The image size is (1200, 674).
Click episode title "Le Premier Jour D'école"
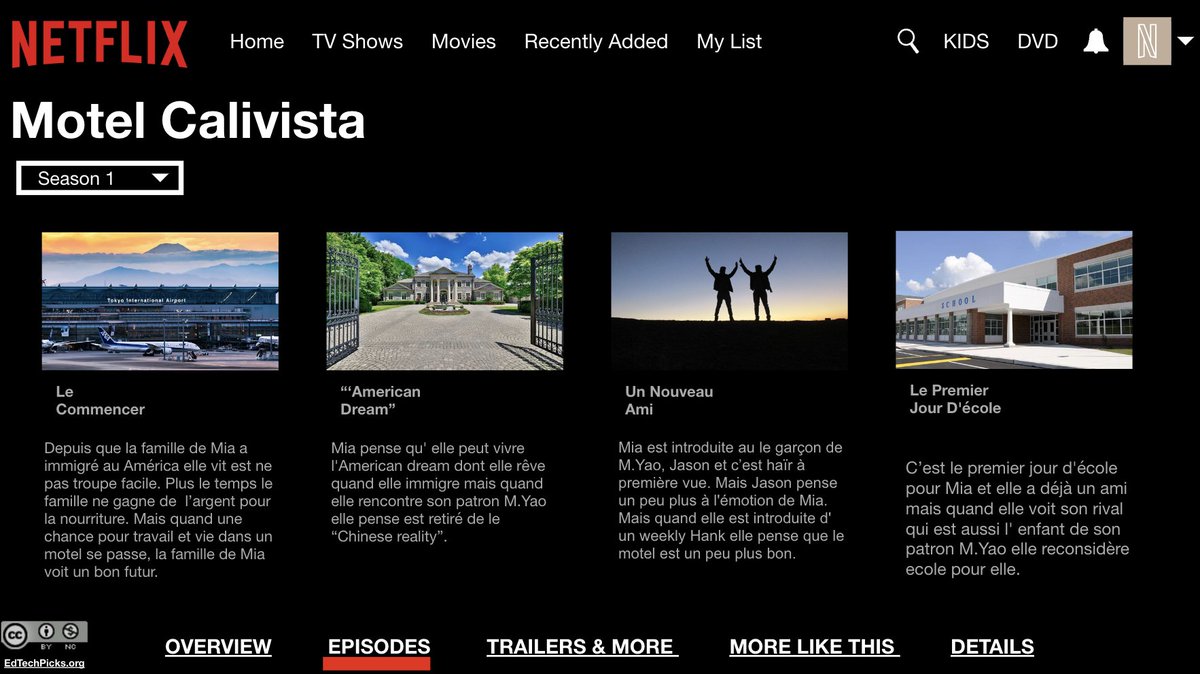(955, 399)
